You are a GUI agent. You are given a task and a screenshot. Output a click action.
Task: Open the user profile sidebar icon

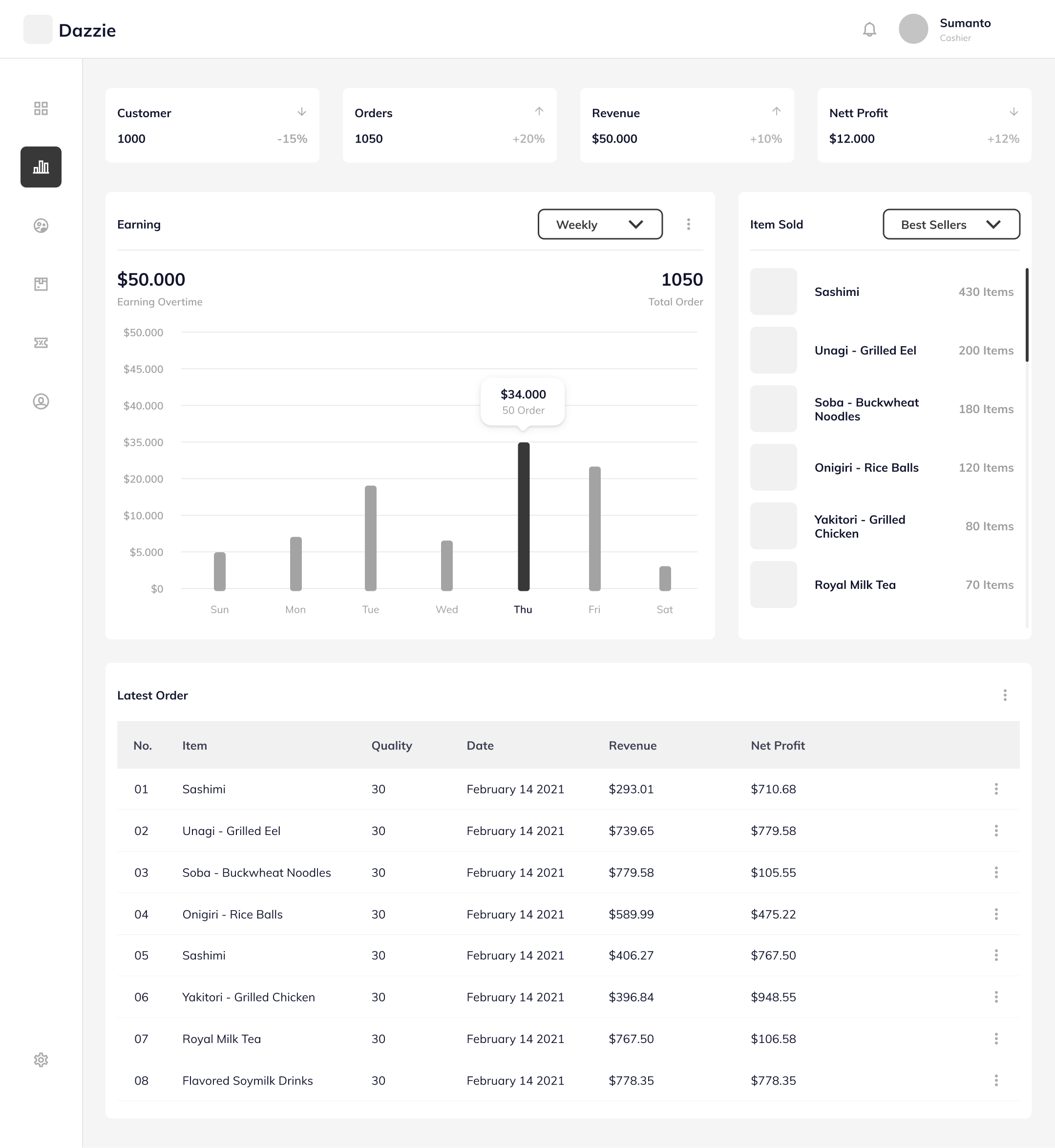pos(41,401)
